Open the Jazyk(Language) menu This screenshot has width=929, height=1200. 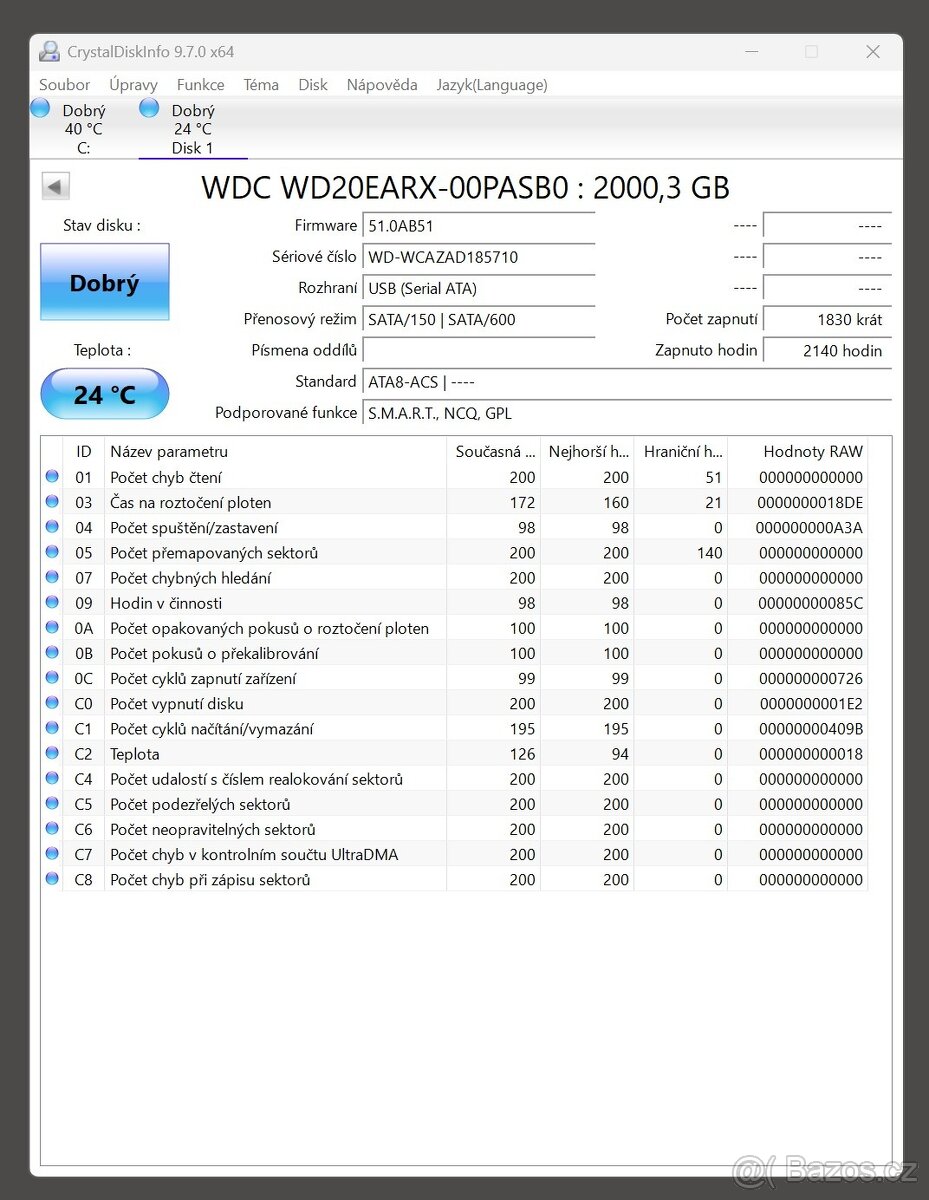pyautogui.click(x=492, y=85)
